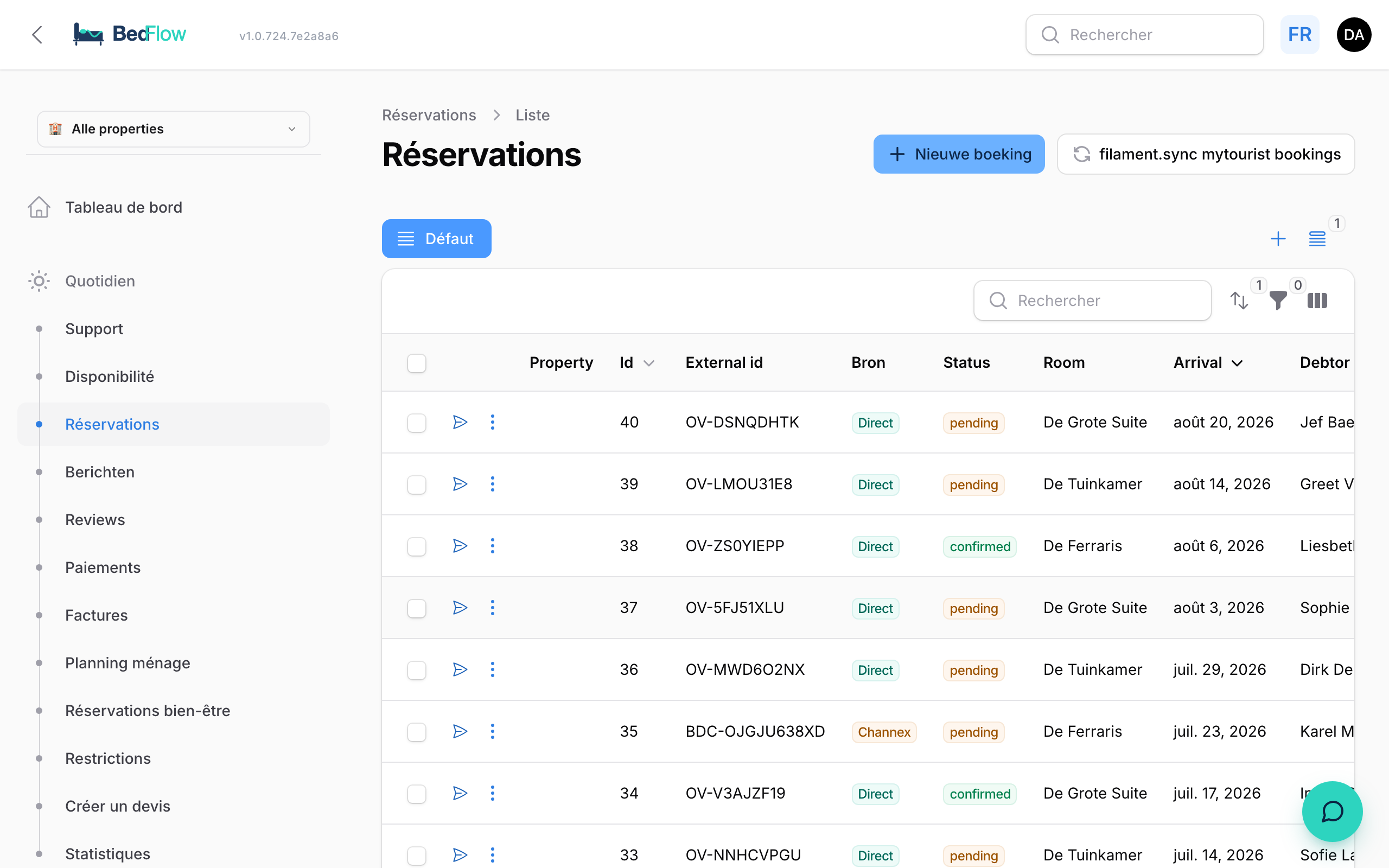Focus the global Rechercher field in header
This screenshot has width=1389, height=868.
(1144, 35)
